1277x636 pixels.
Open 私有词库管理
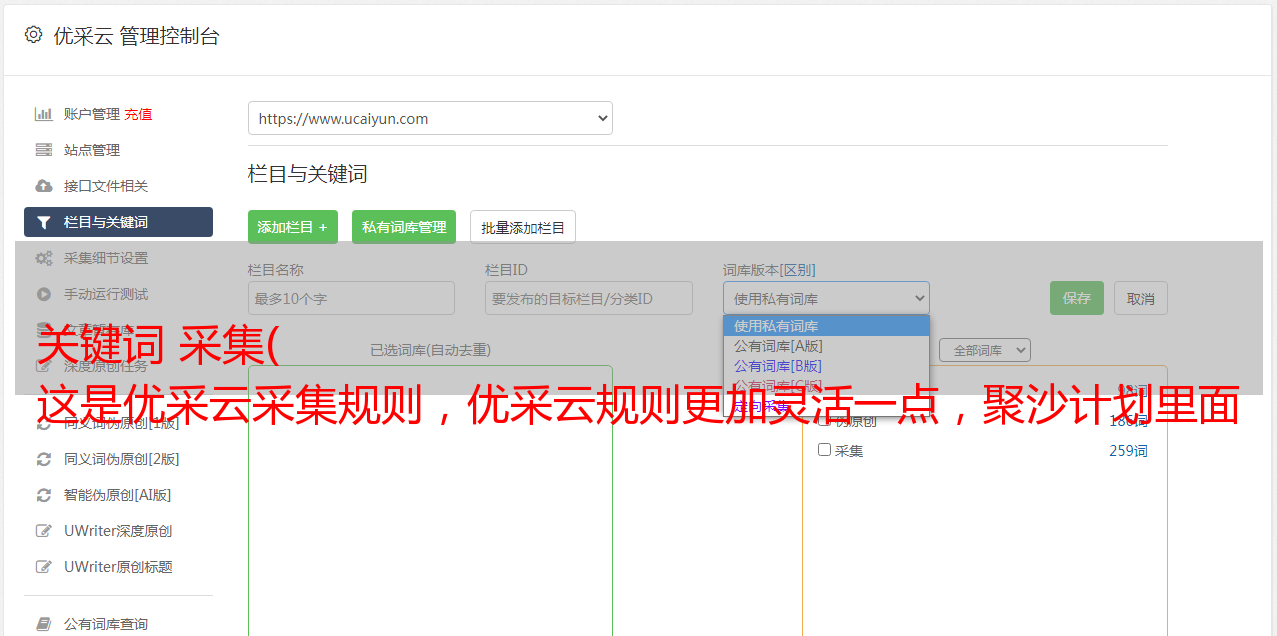pos(404,227)
